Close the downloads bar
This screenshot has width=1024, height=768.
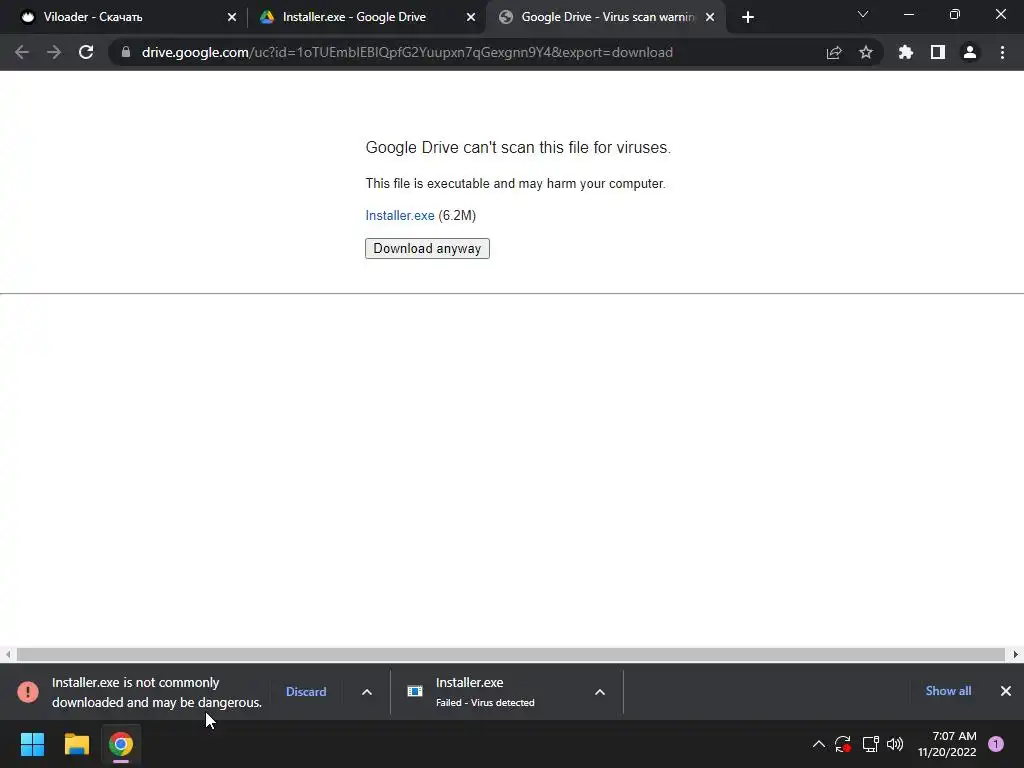pos(1006,691)
